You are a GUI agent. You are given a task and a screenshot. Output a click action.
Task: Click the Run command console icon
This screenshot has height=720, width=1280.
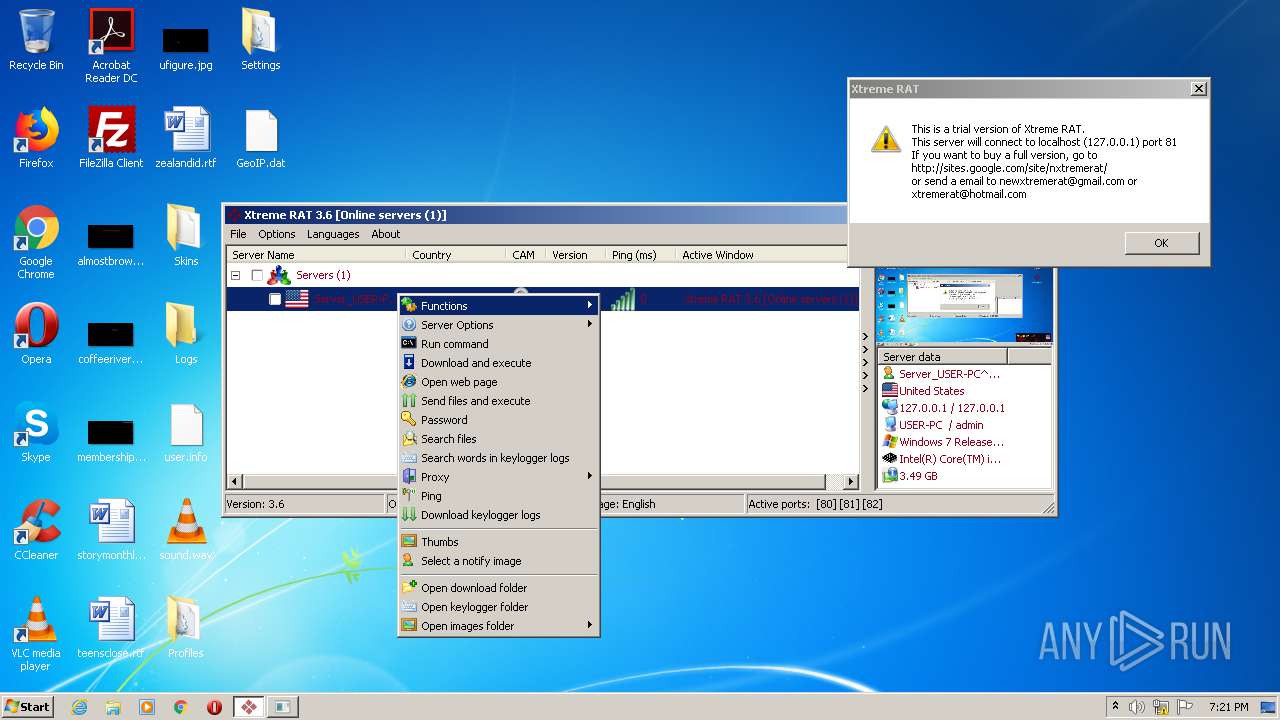point(408,344)
